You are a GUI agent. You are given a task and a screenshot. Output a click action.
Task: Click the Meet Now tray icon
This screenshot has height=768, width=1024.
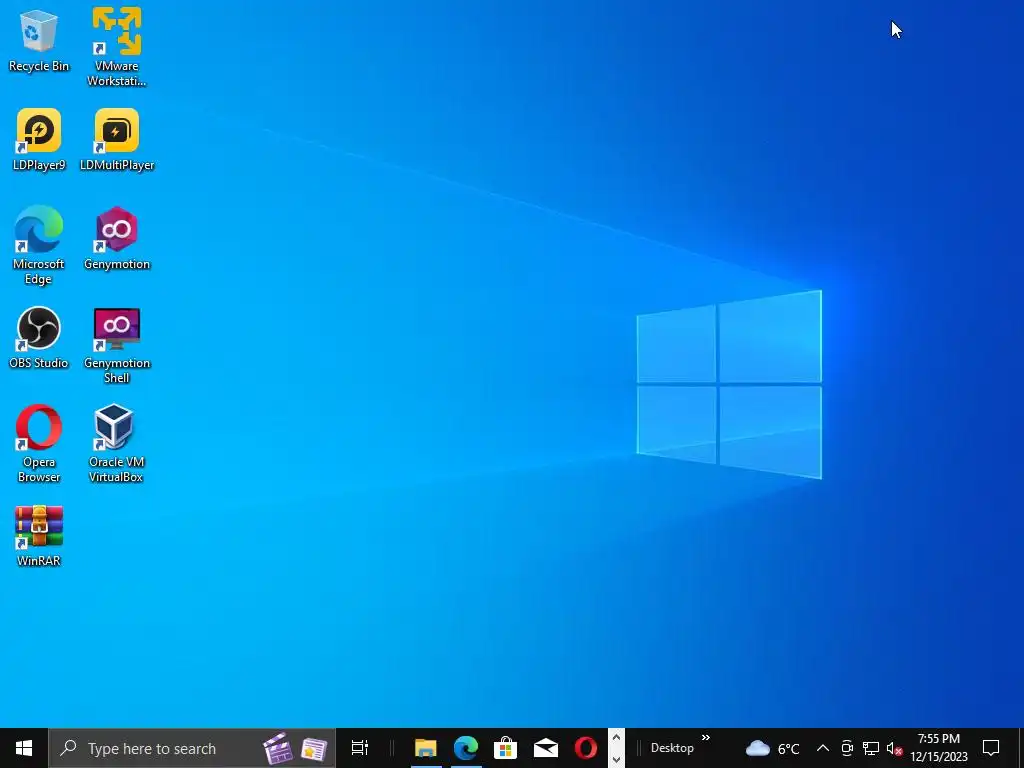click(847, 748)
